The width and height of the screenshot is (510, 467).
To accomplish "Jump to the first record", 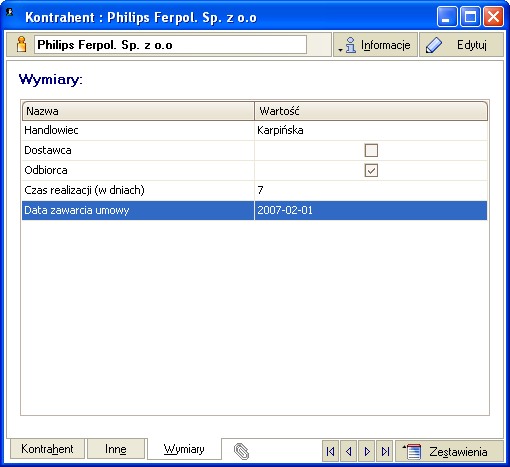I will point(330,452).
